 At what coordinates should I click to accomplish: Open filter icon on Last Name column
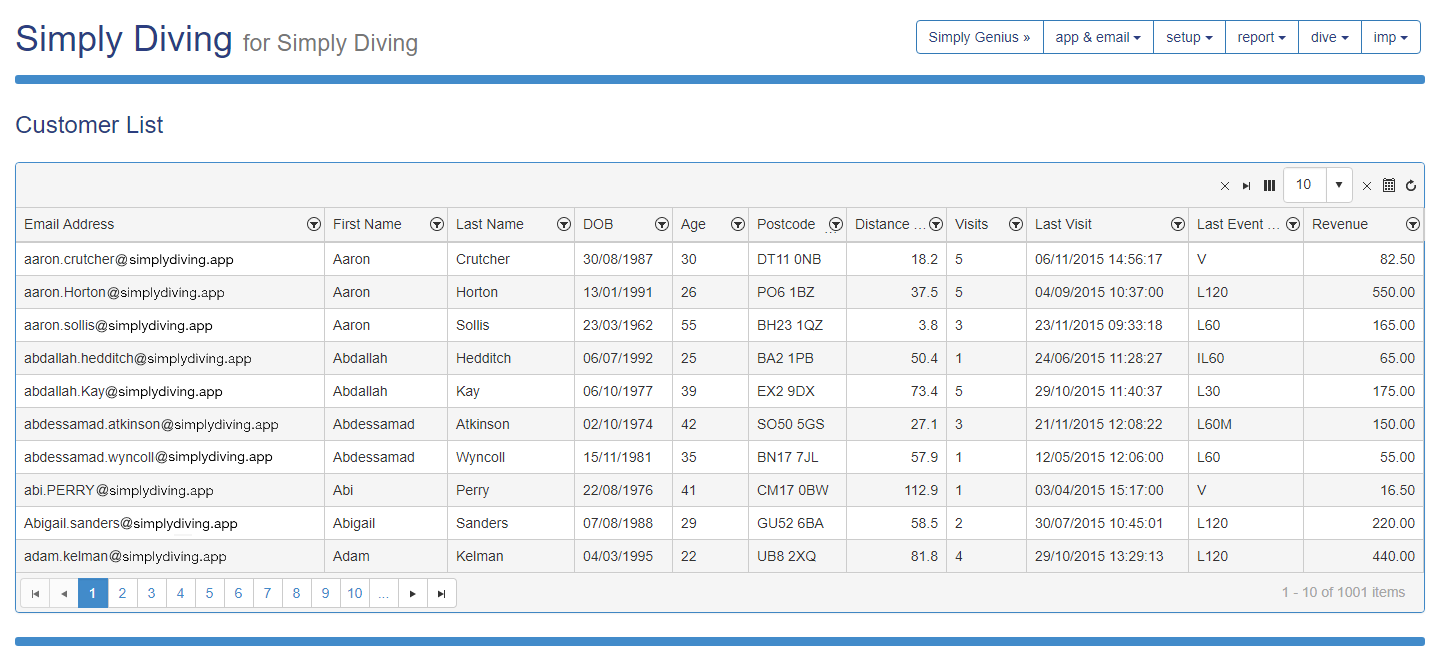pos(563,225)
